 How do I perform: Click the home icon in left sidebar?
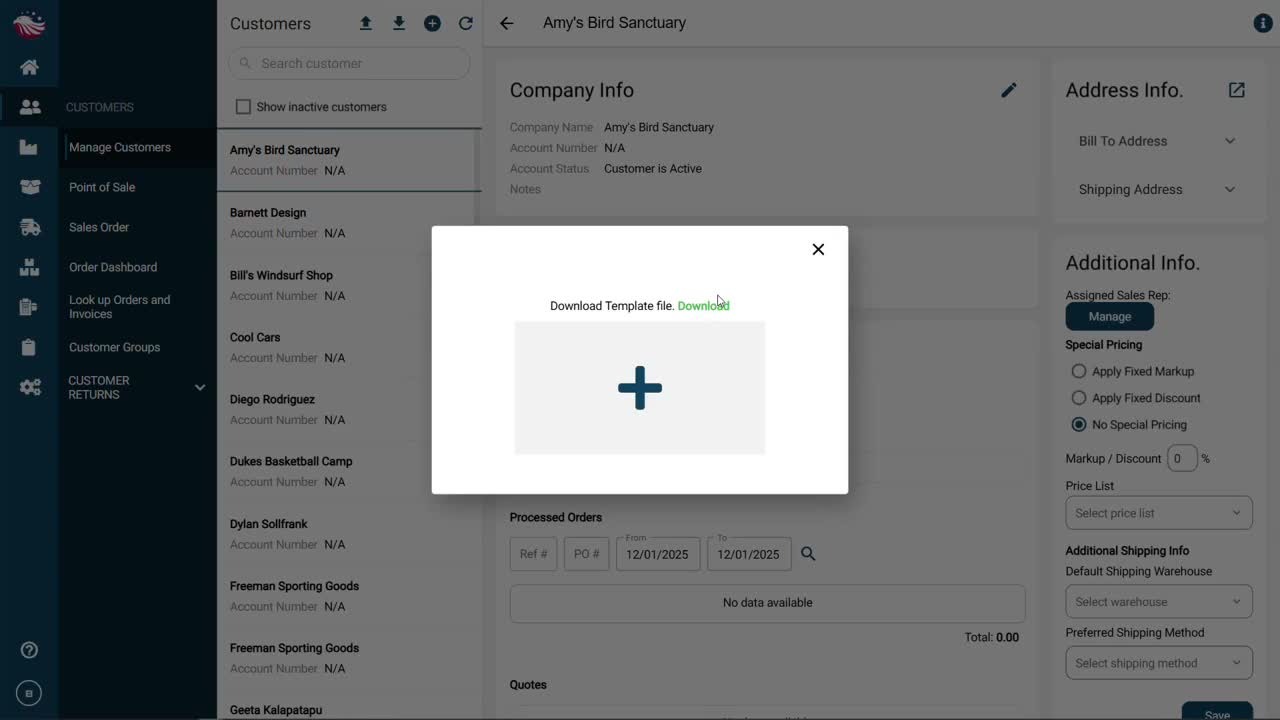click(29, 67)
